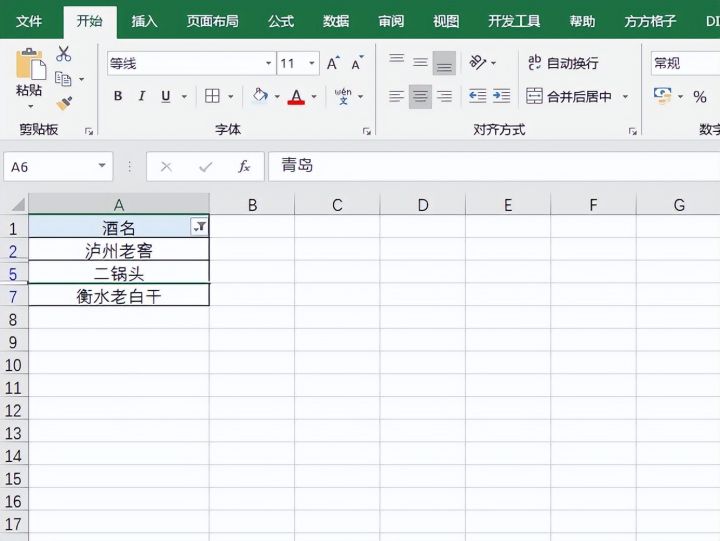Click the text orientation icon
This screenshot has height=541, width=720.
[x=478, y=62]
